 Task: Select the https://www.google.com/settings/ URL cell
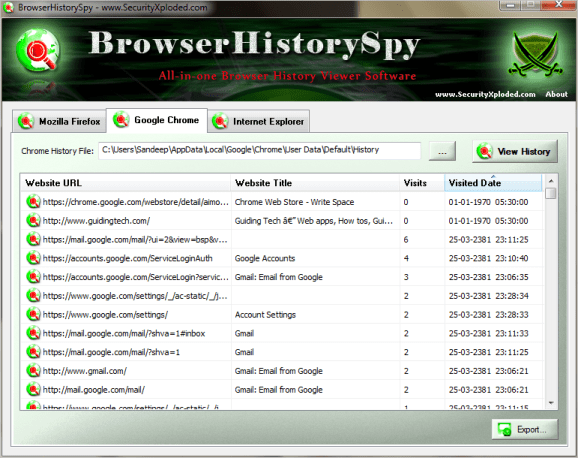105,315
